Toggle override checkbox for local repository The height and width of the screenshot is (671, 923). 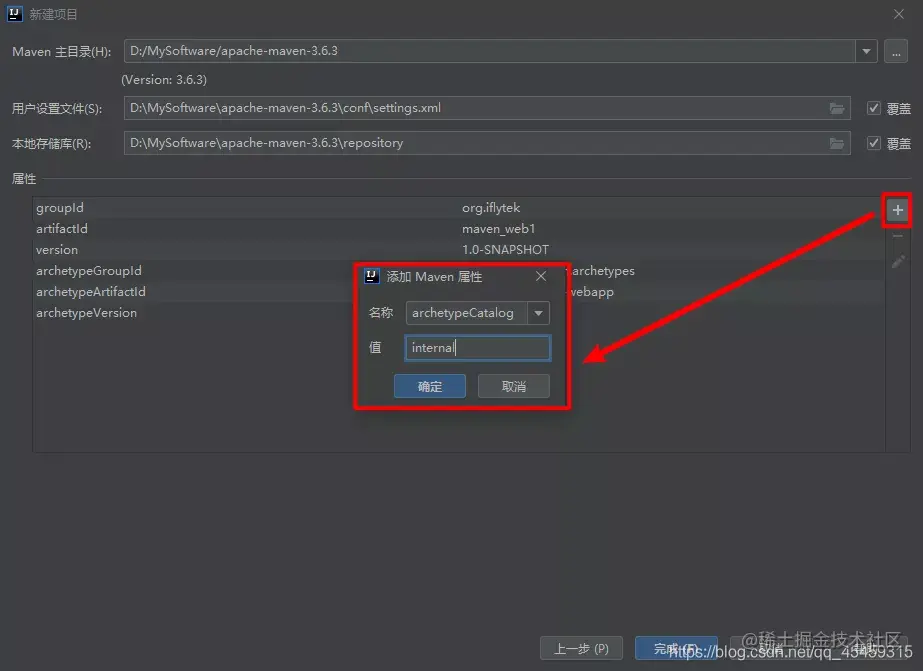[874, 143]
